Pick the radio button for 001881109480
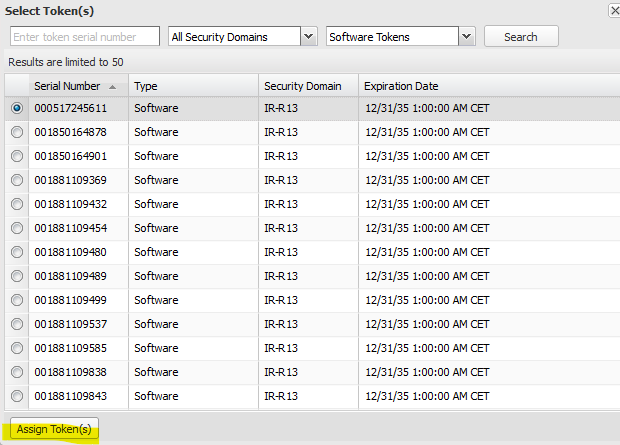 click(17, 252)
